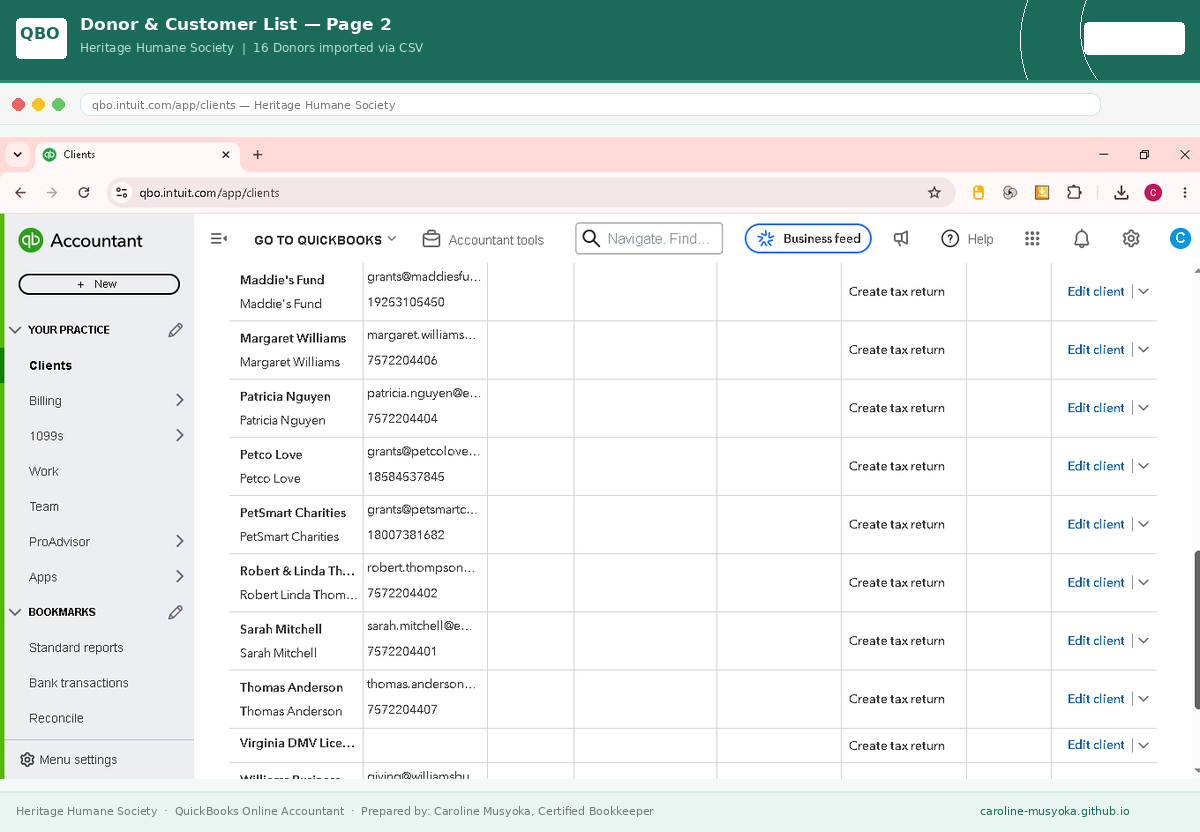The height and width of the screenshot is (832, 1200).
Task: Select Thomas Anderson phone 7572204407
Action: (x=402, y=709)
